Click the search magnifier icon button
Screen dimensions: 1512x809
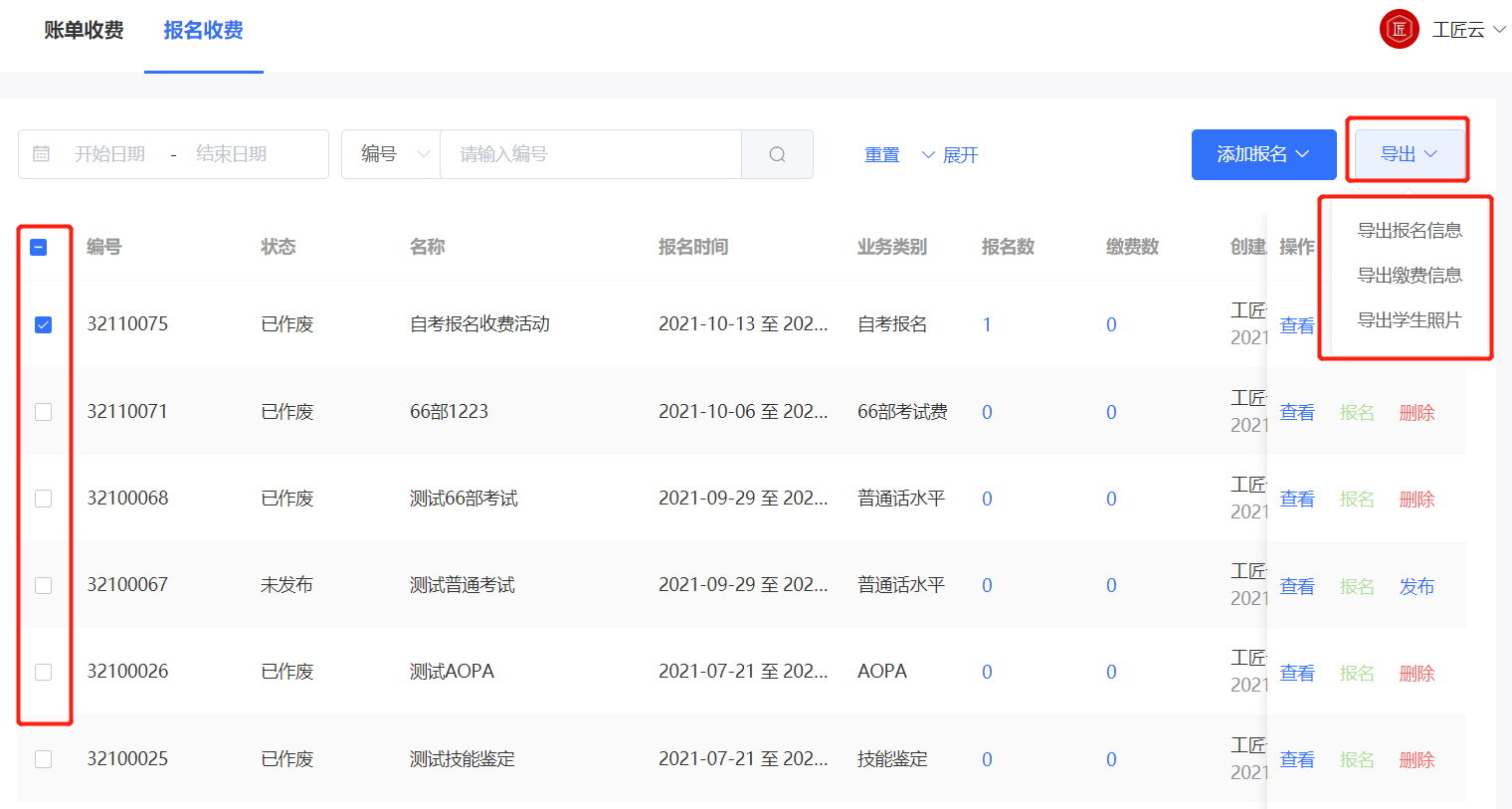[777, 154]
